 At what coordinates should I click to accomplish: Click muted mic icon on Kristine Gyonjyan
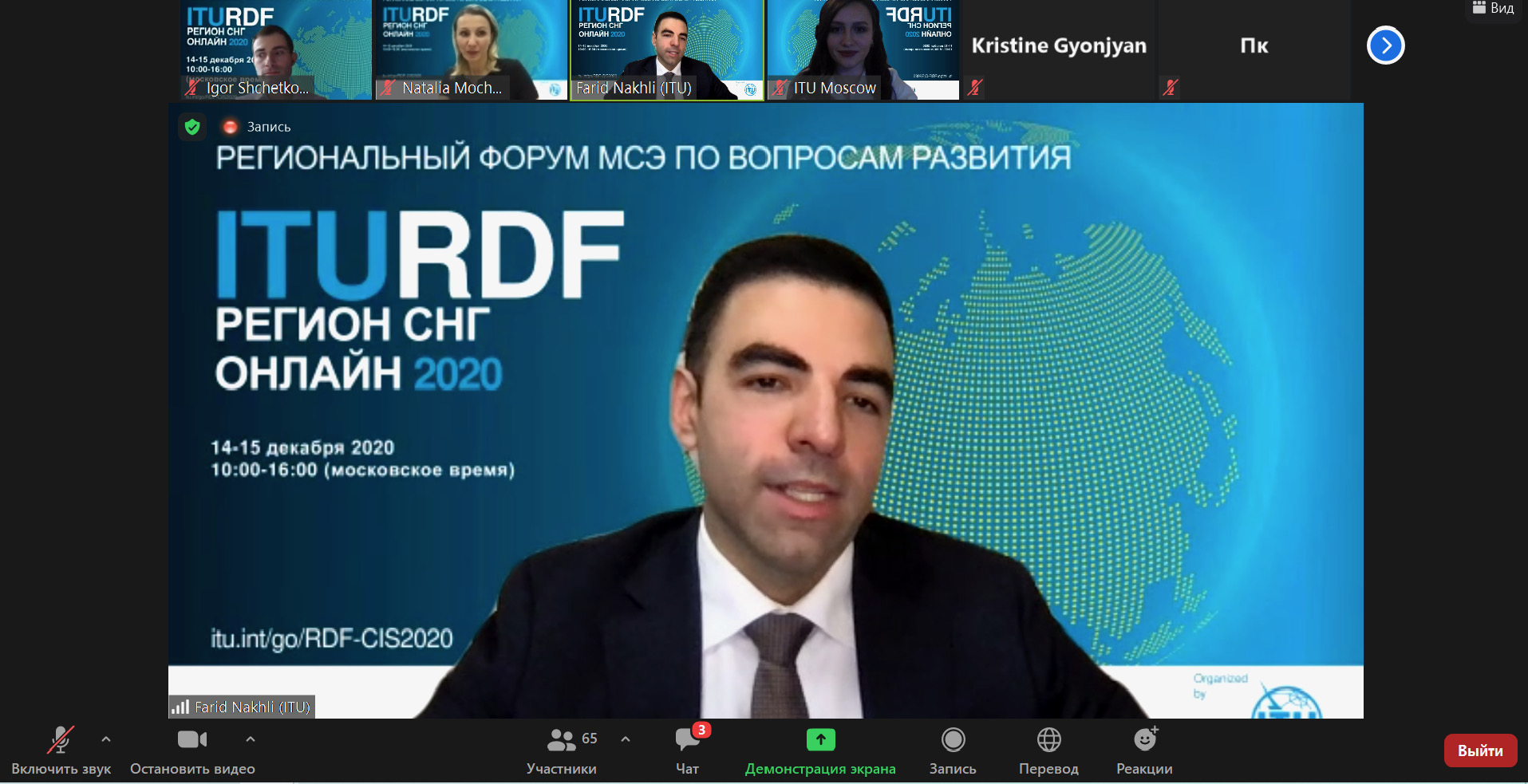coord(975,88)
